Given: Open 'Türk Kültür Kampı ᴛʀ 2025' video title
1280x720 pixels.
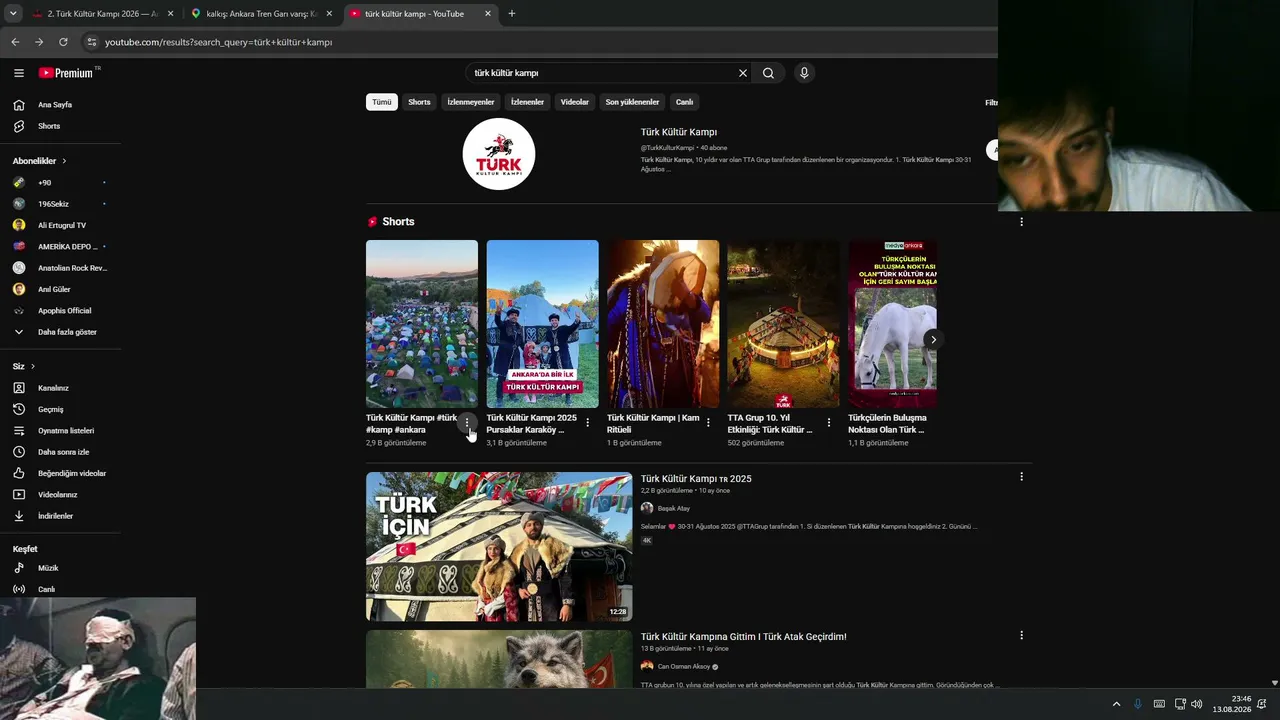Looking at the screenshot, I should click(x=696, y=479).
